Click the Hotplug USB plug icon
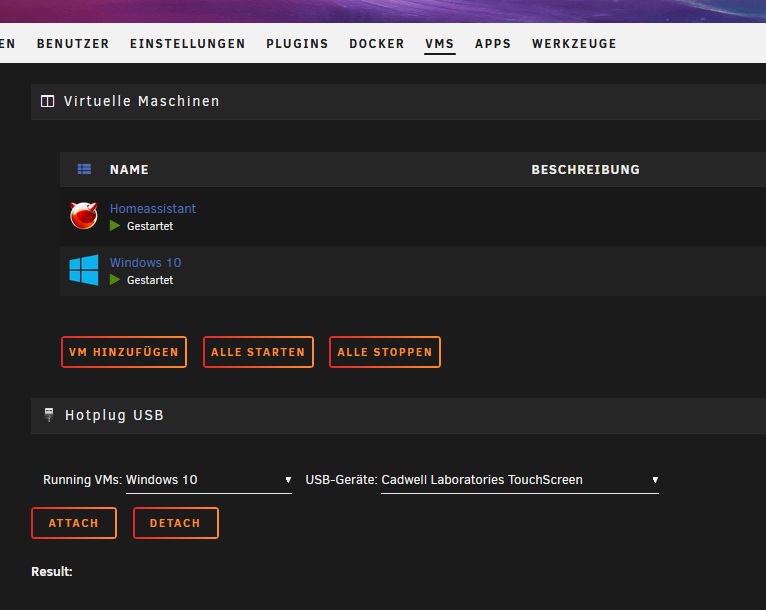Image resolution: width=766 pixels, height=610 pixels. click(x=49, y=415)
